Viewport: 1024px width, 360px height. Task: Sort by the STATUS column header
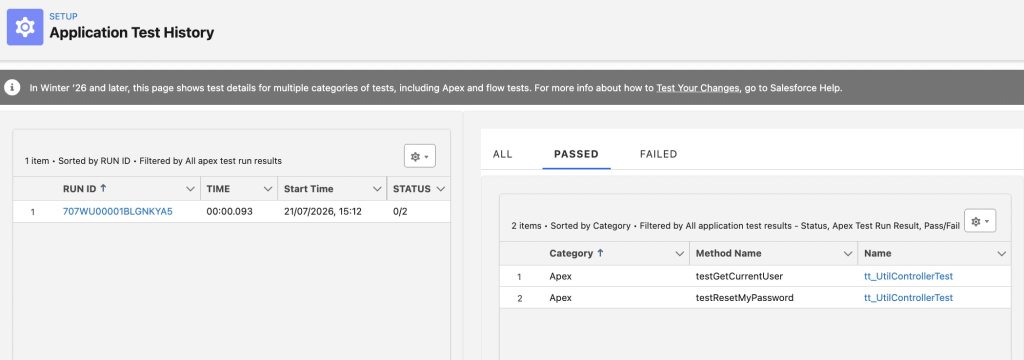[411, 189]
